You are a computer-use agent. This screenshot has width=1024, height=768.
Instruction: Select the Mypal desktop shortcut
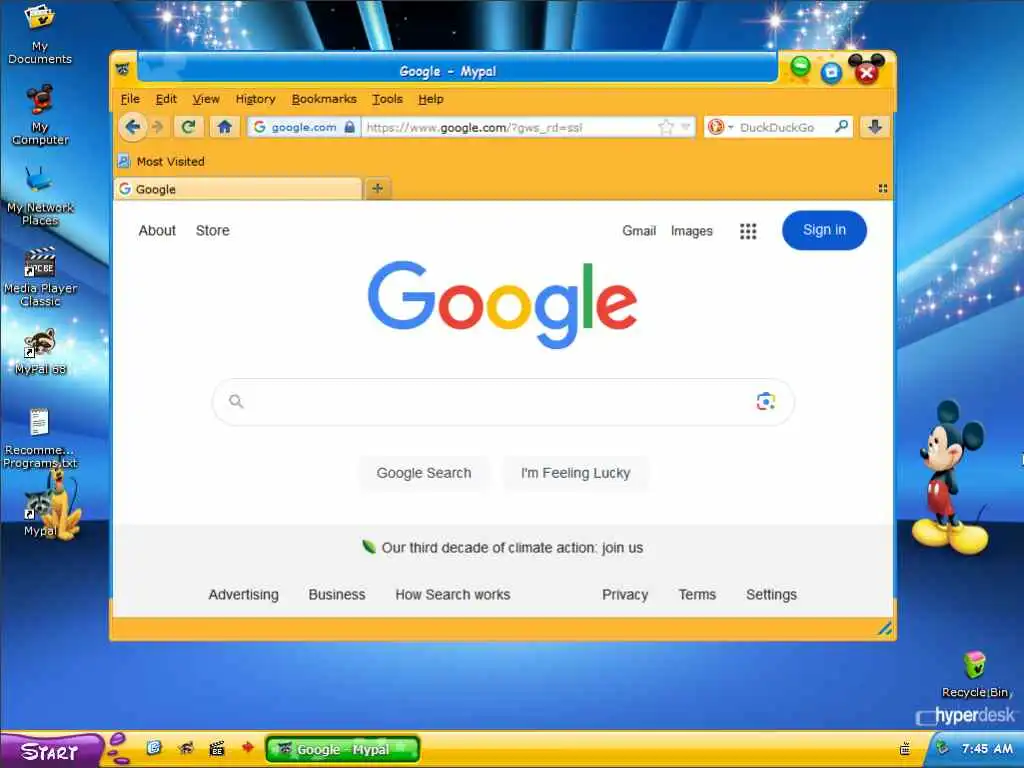(x=40, y=513)
